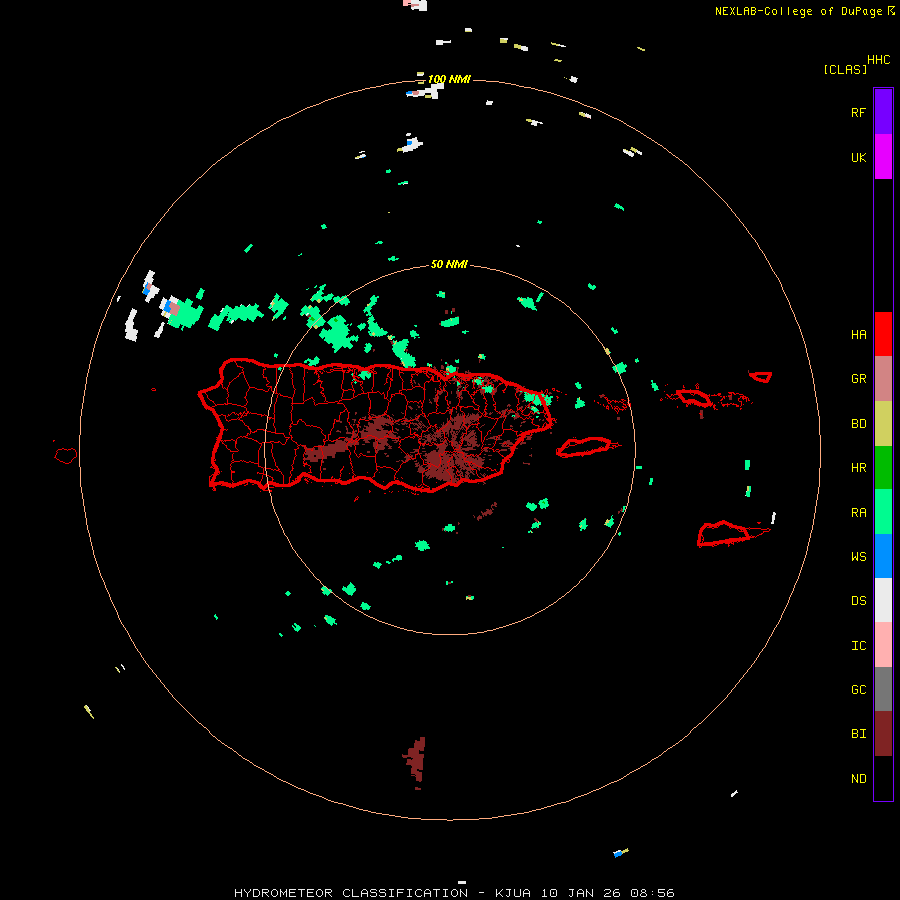
Task: Click the DS white legend swatch
Action: 883,600
